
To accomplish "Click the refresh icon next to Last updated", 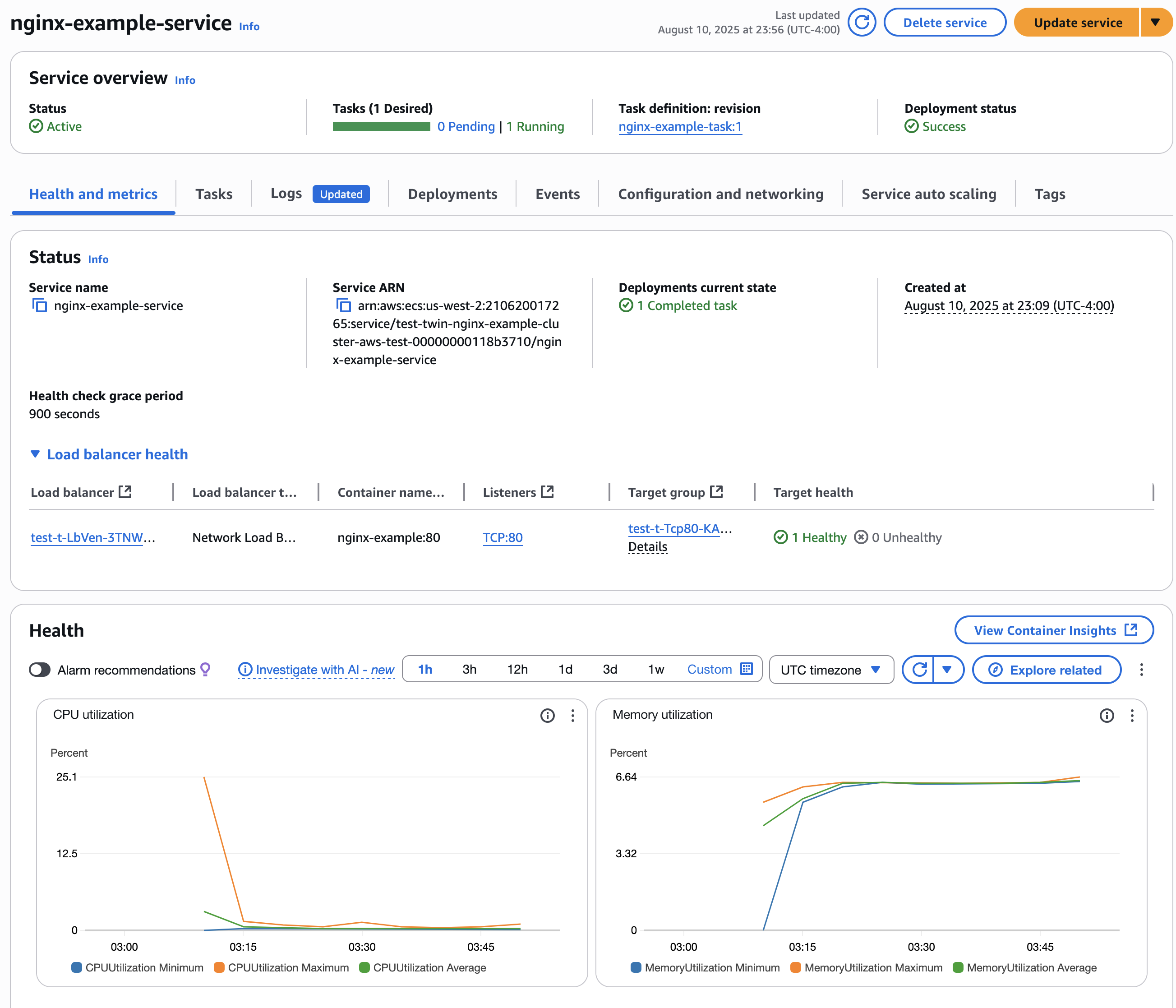I will coord(862,23).
